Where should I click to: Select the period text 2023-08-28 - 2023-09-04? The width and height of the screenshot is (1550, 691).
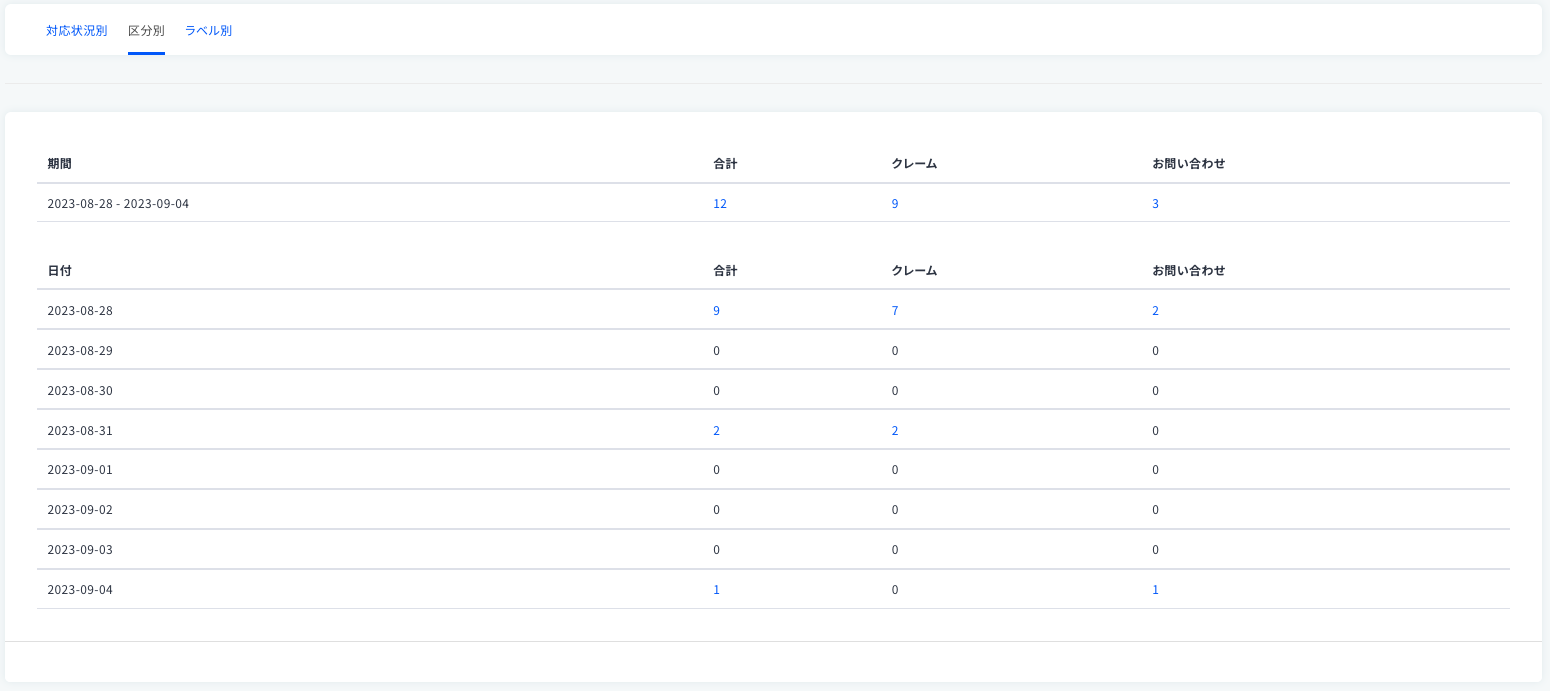point(118,204)
